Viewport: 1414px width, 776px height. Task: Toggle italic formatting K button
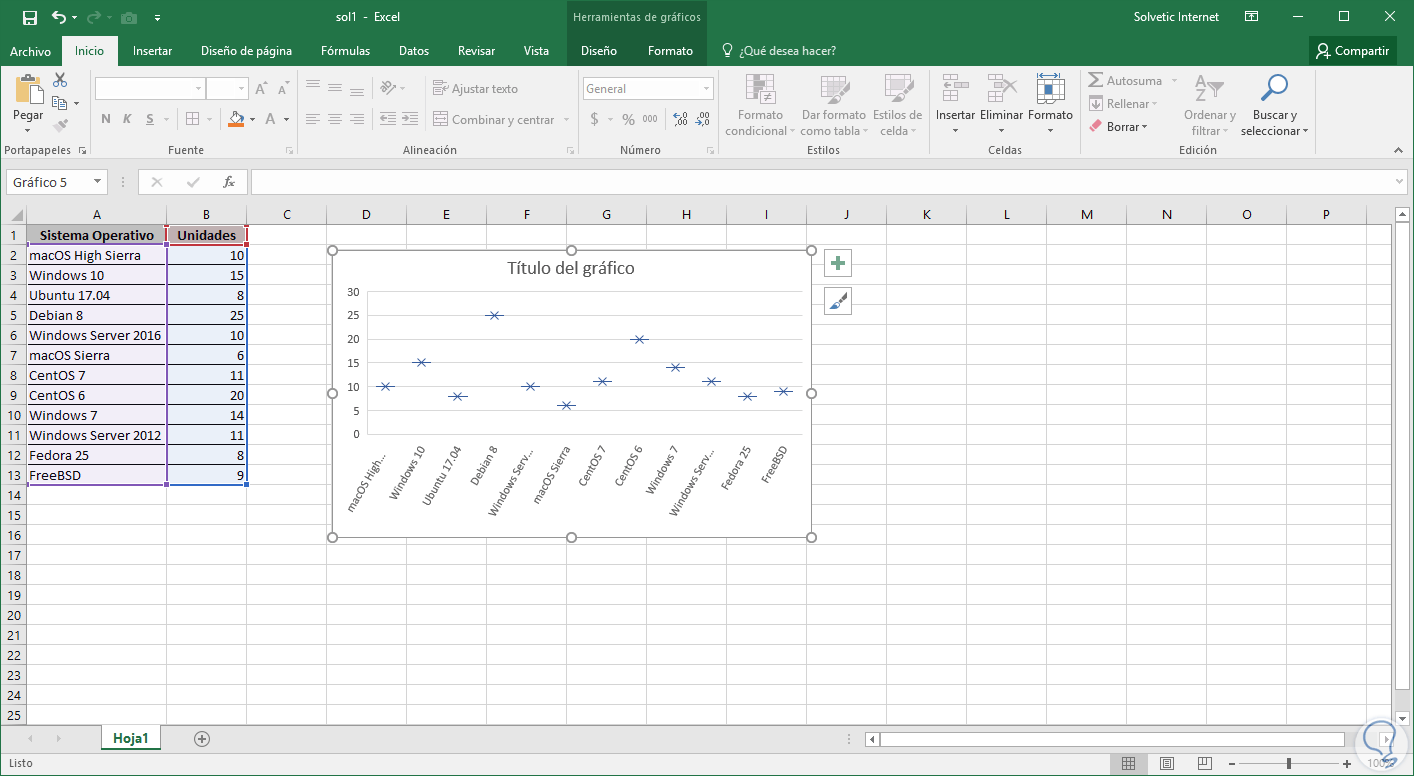pyautogui.click(x=127, y=120)
